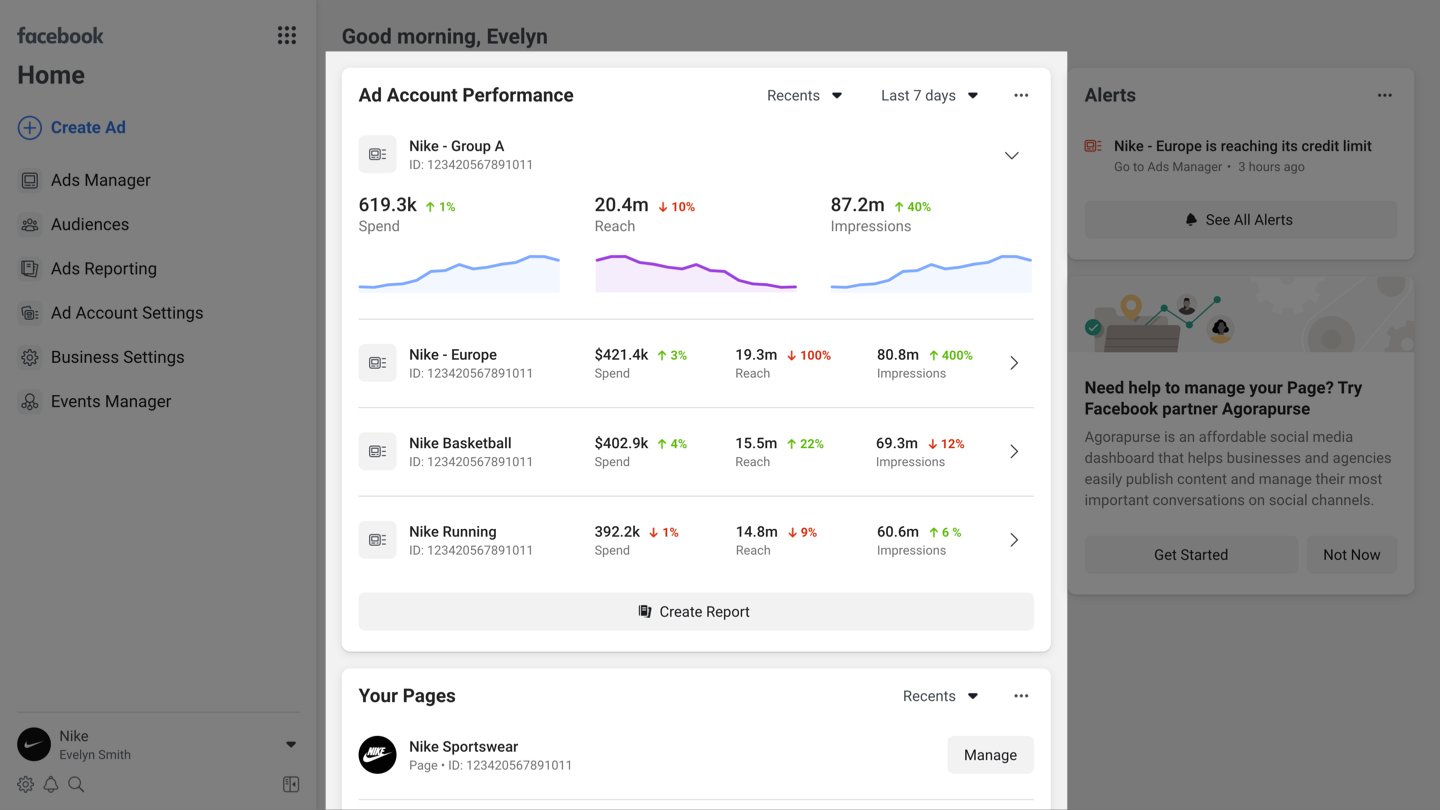This screenshot has width=1440, height=810.
Task: Click the Nike Sportswear page logo
Action: (x=377, y=755)
